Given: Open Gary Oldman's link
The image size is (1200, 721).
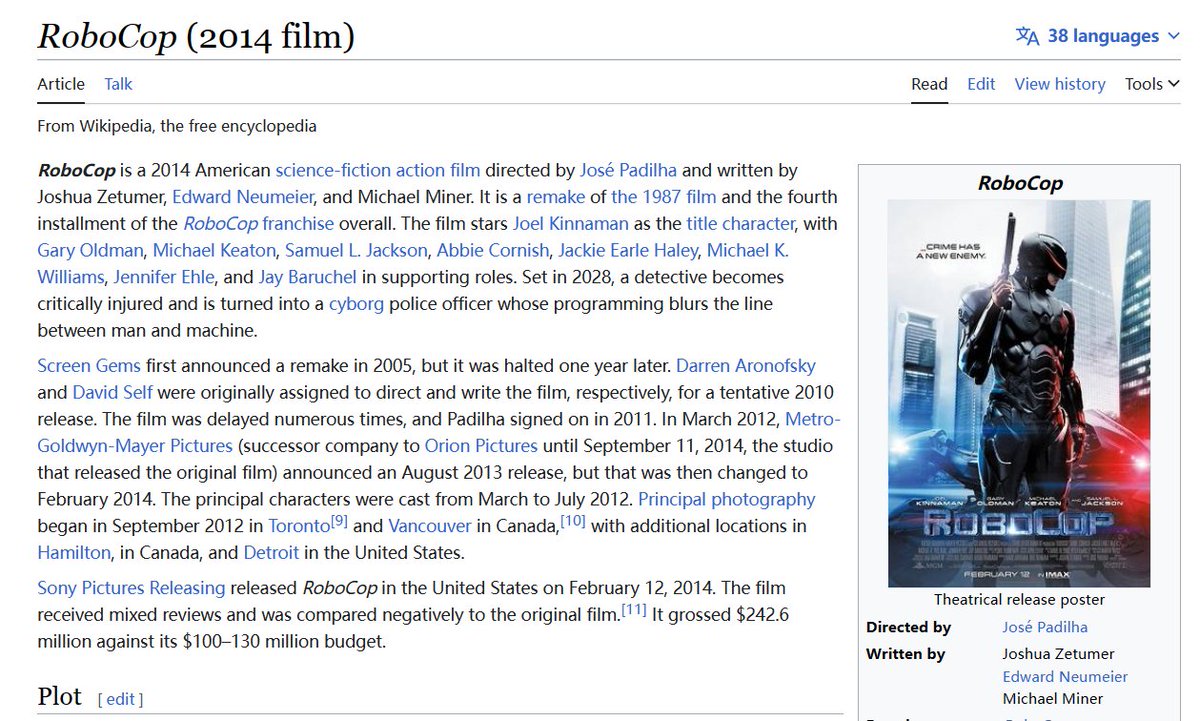Looking at the screenshot, I should (90, 250).
